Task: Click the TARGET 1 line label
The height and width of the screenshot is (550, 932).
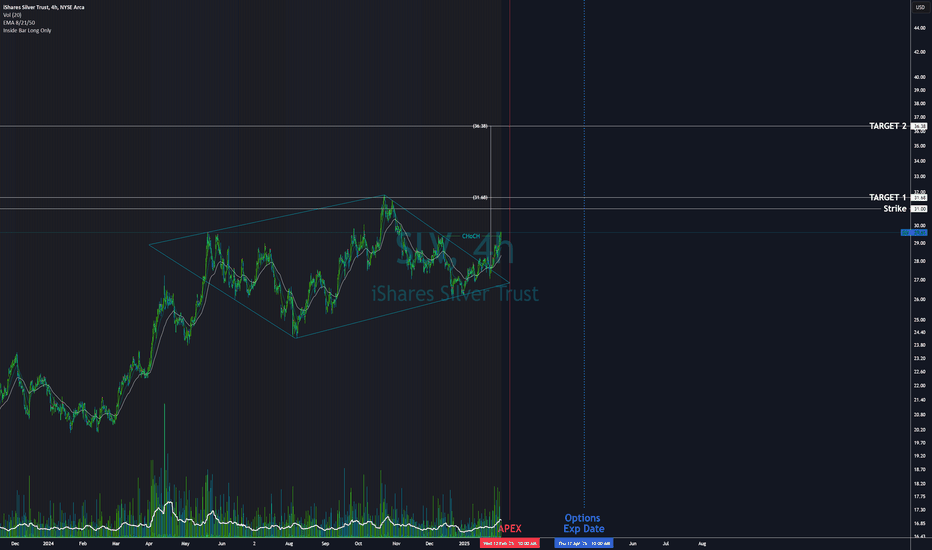Action: coord(887,197)
